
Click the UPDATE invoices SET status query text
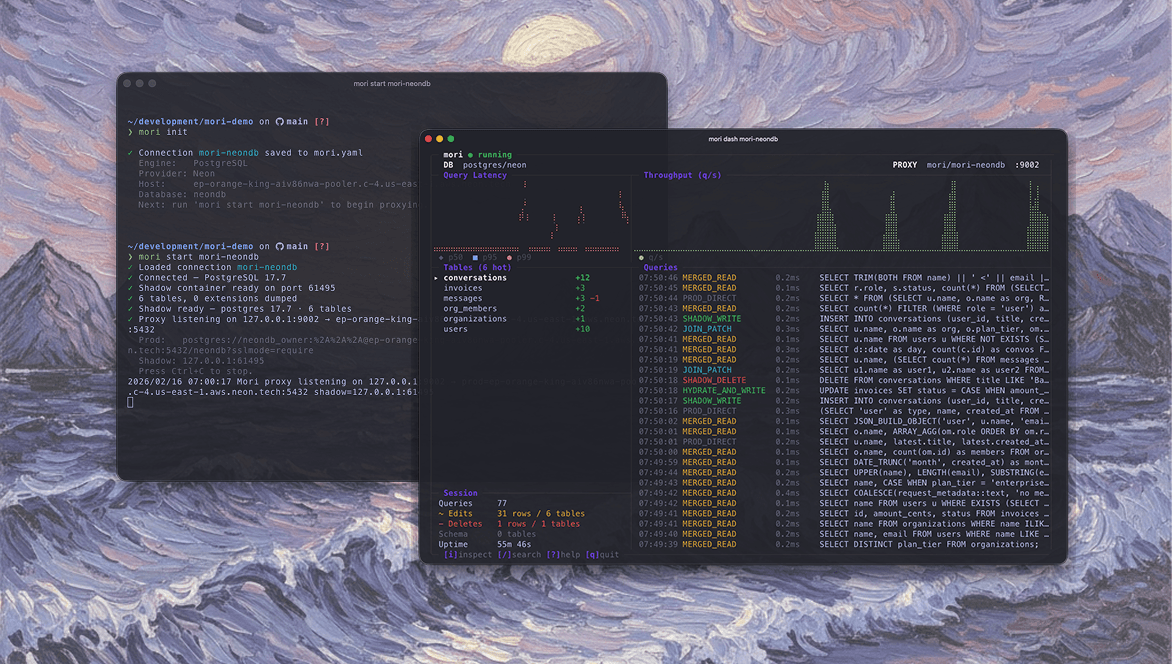(934, 390)
